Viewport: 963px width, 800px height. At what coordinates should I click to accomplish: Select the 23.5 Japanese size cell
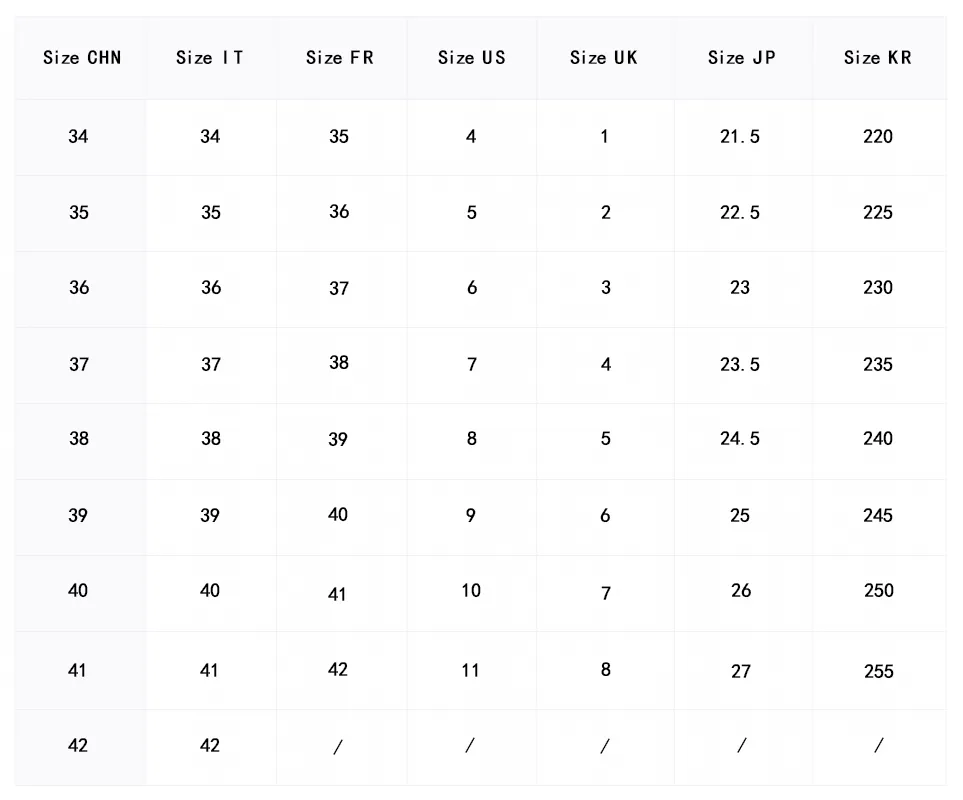(740, 364)
